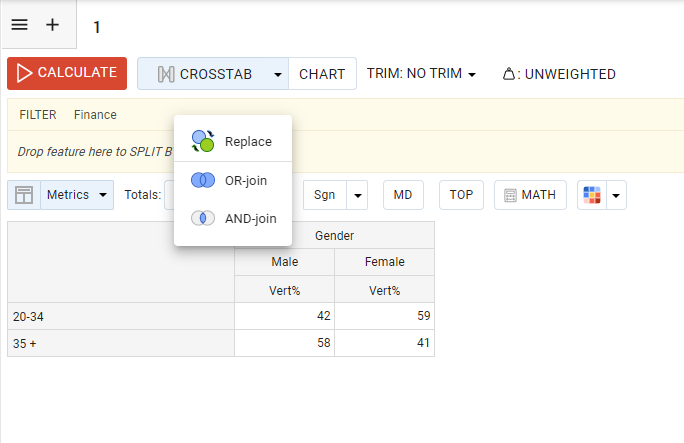Toggle the TOP button

tap(461, 195)
